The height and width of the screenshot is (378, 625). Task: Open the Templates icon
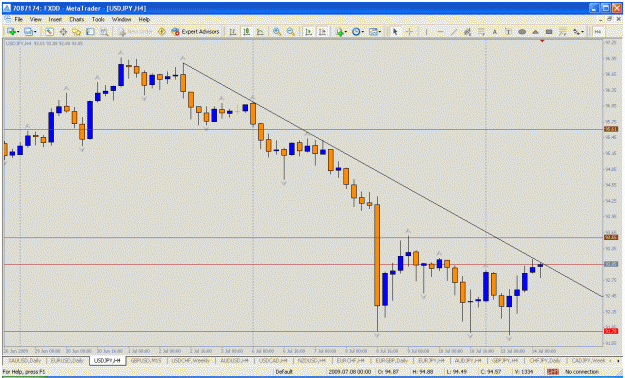pyautogui.click(x=373, y=32)
